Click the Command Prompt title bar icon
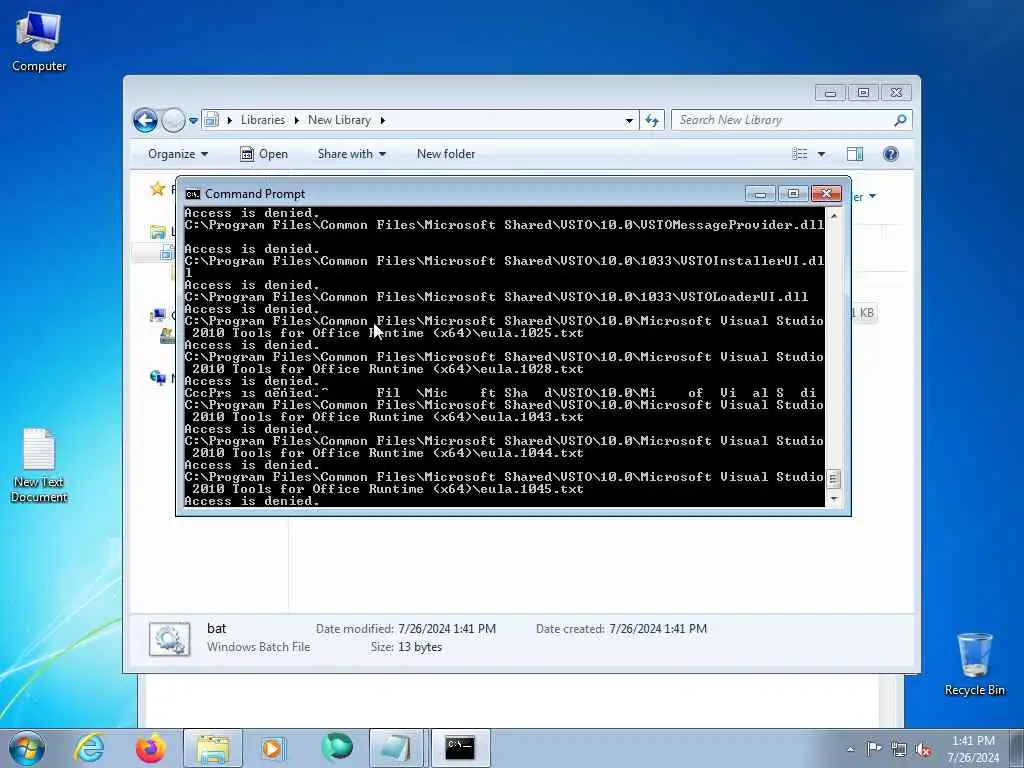This screenshot has height=768, width=1024. (193, 194)
